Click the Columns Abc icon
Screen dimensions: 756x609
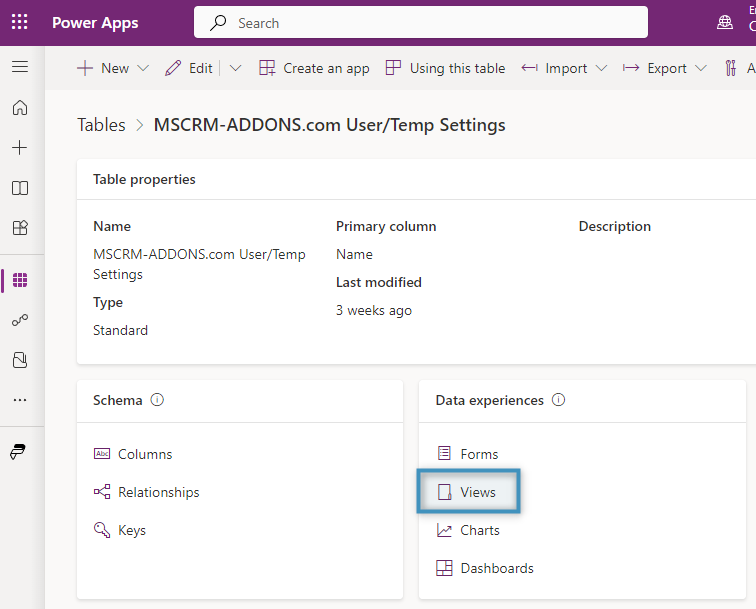[102, 454]
